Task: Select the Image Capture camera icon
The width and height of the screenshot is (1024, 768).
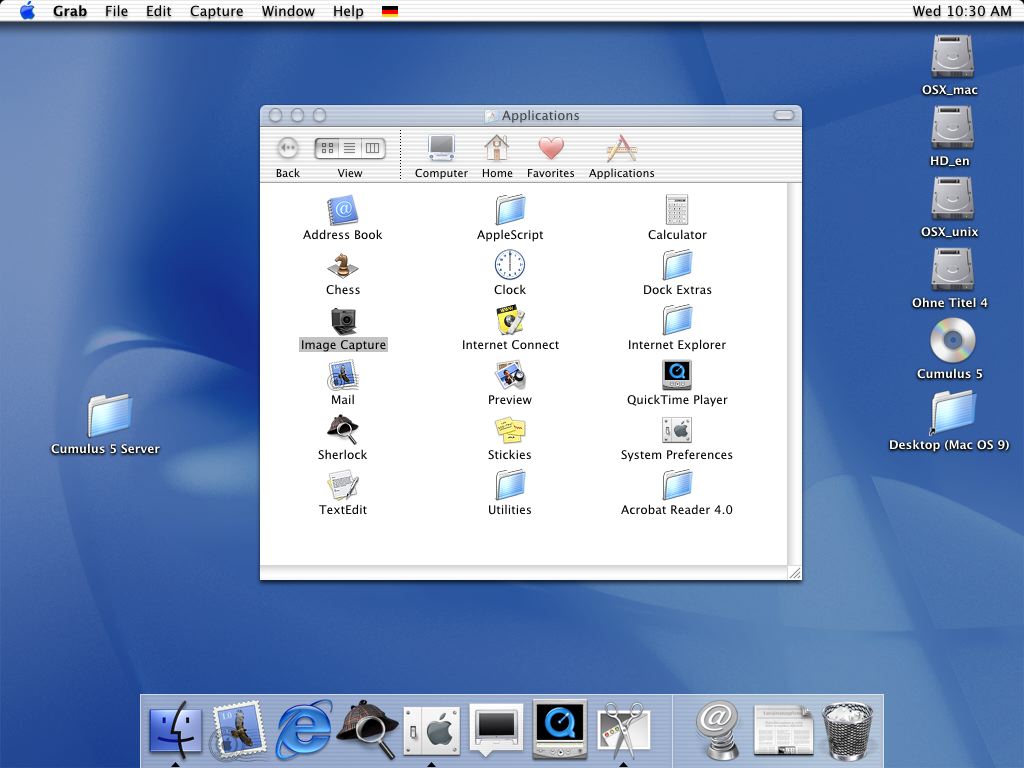Action: pyautogui.click(x=343, y=321)
